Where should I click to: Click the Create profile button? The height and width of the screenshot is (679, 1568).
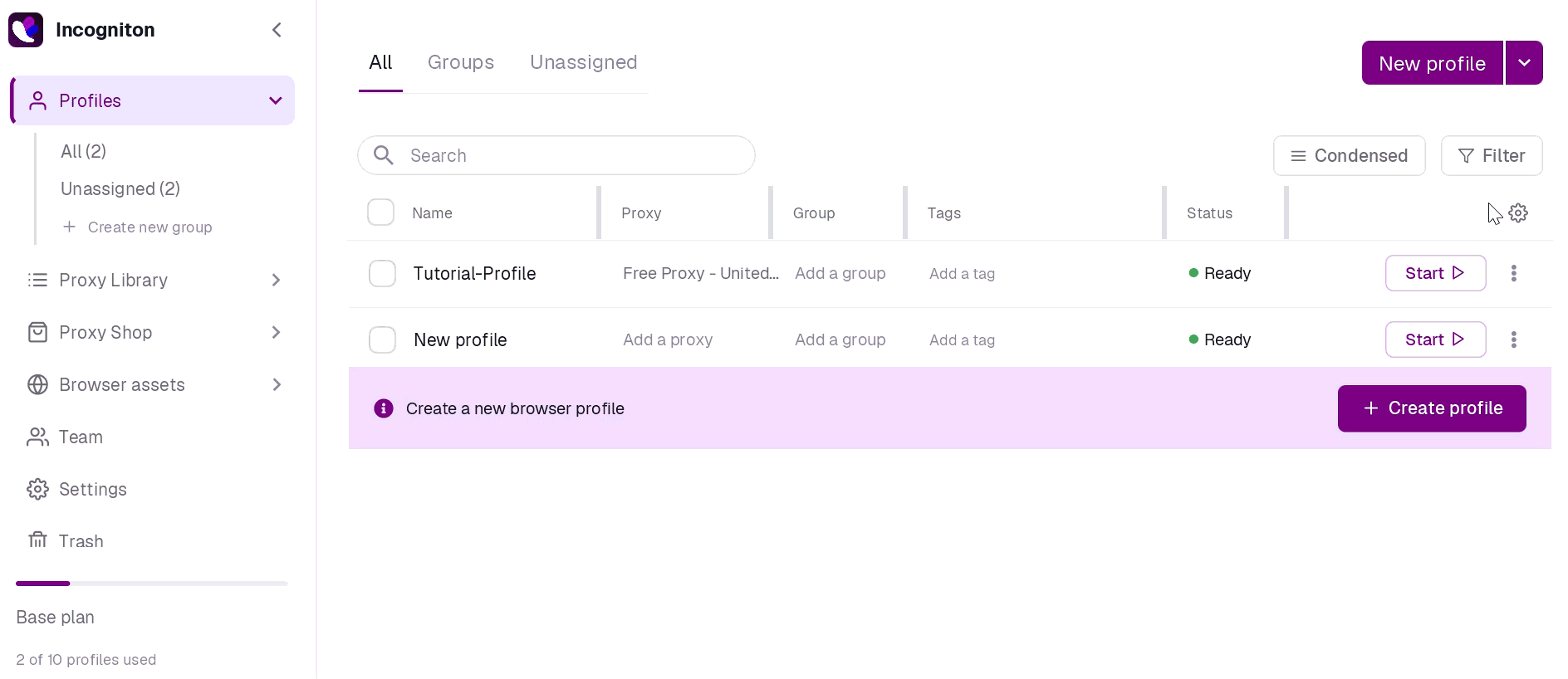pyautogui.click(x=1432, y=408)
